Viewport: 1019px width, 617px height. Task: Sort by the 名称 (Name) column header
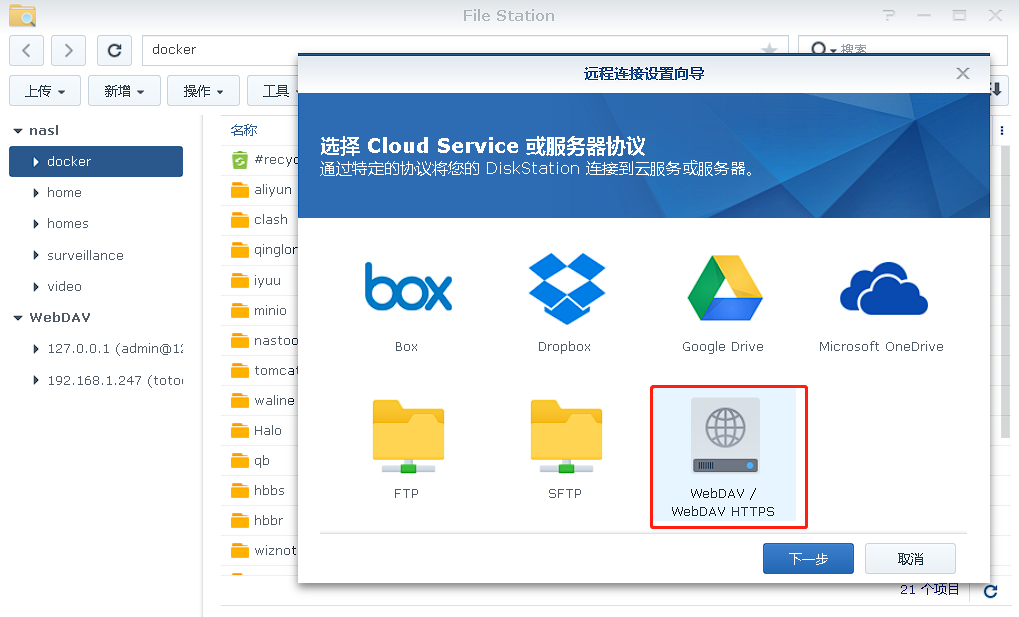(x=244, y=130)
